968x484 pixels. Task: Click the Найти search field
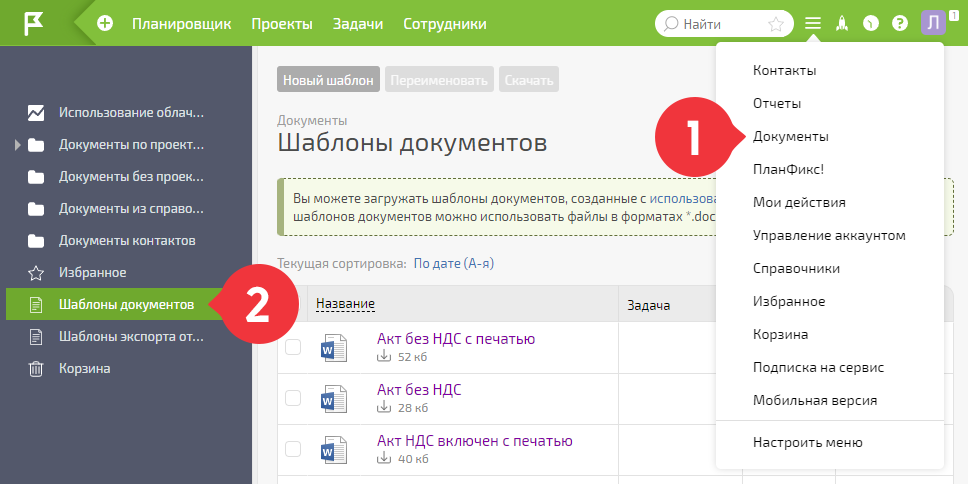[724, 24]
